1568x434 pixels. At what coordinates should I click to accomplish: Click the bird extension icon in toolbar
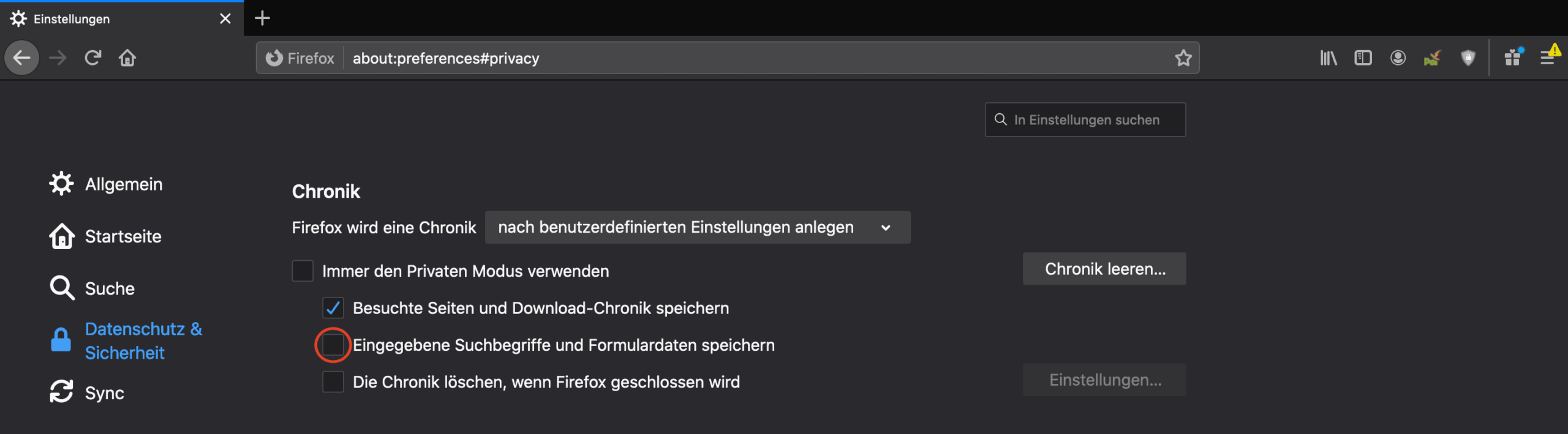[x=1433, y=58]
